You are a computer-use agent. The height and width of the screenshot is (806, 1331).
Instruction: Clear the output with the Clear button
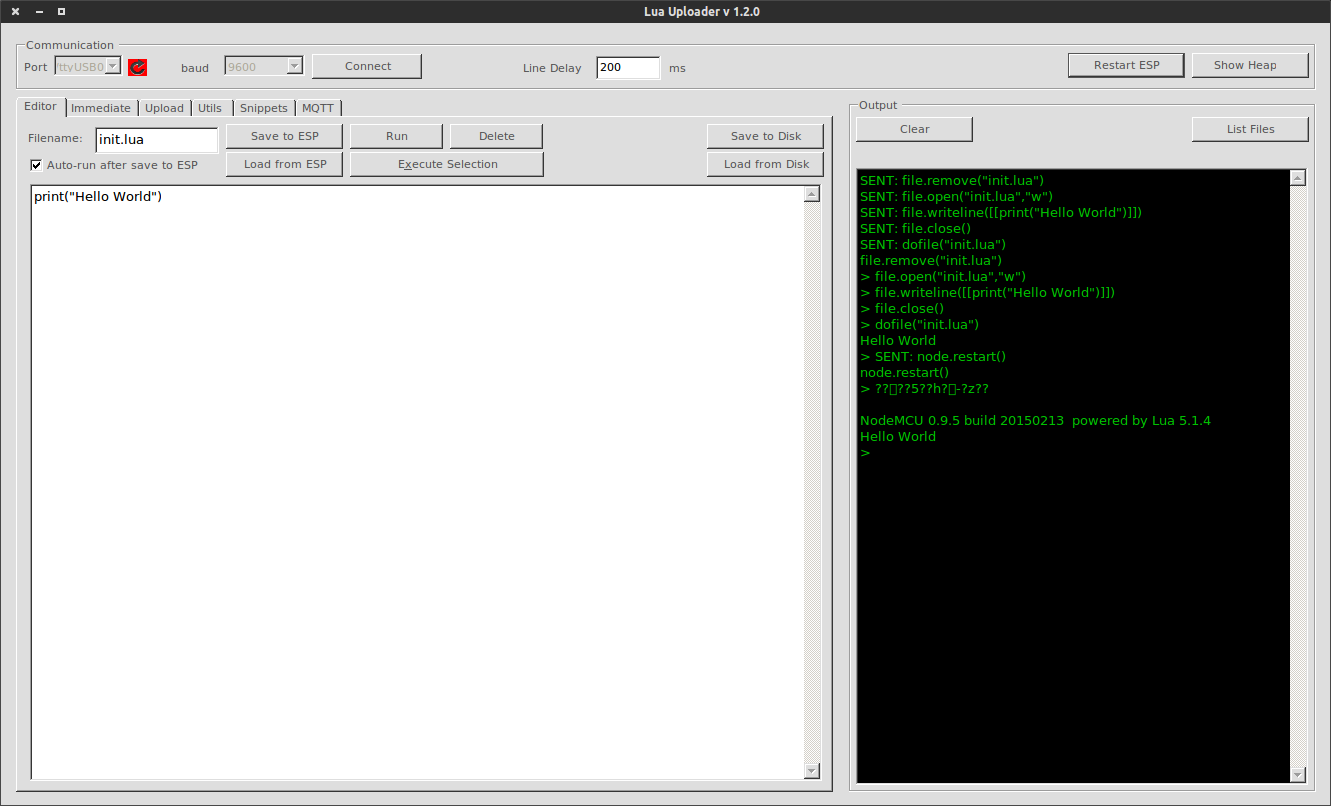914,129
